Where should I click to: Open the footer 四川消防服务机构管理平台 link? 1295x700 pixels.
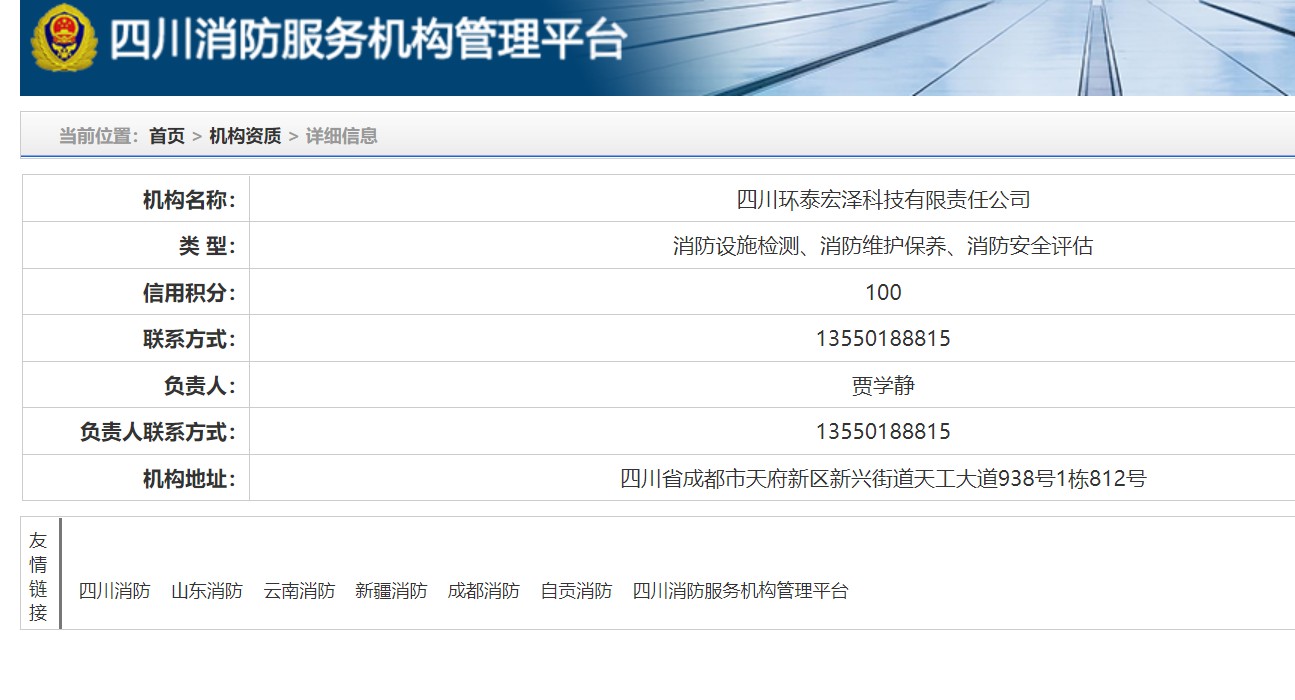740,591
